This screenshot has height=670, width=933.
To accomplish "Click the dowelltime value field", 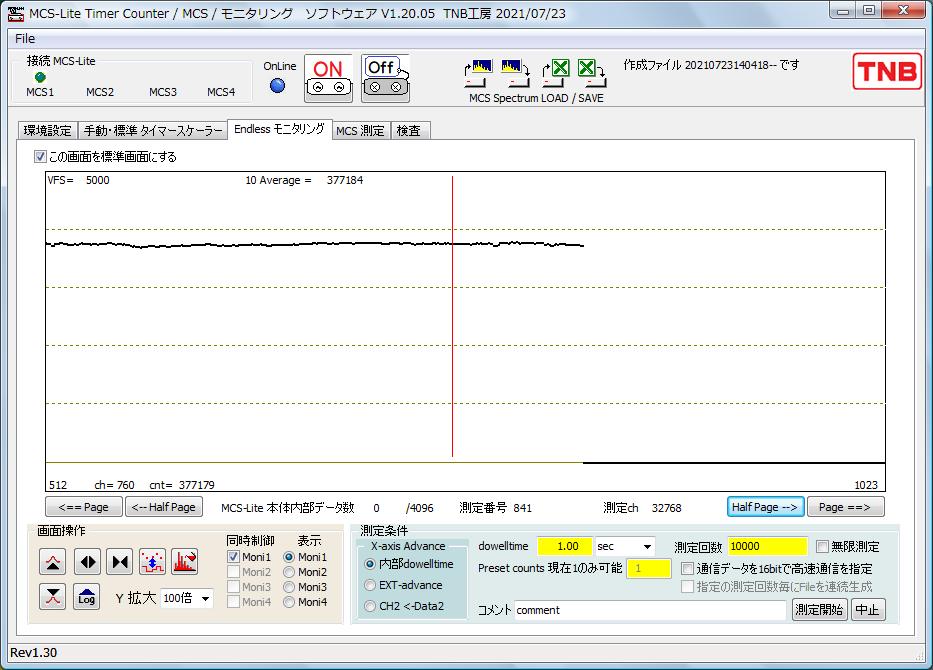I will [565, 546].
